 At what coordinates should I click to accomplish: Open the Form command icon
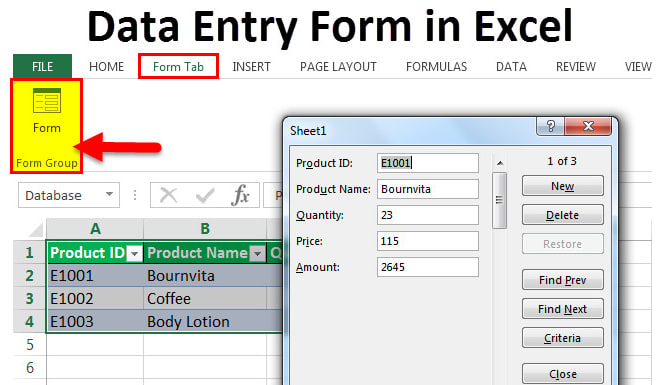(x=47, y=101)
